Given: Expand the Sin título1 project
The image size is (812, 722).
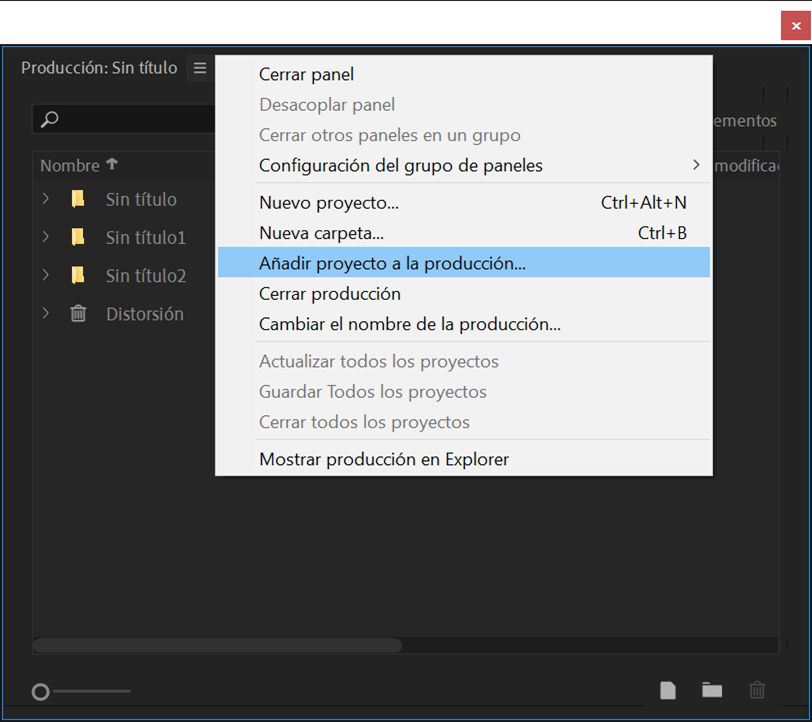Looking at the screenshot, I should point(44,237).
